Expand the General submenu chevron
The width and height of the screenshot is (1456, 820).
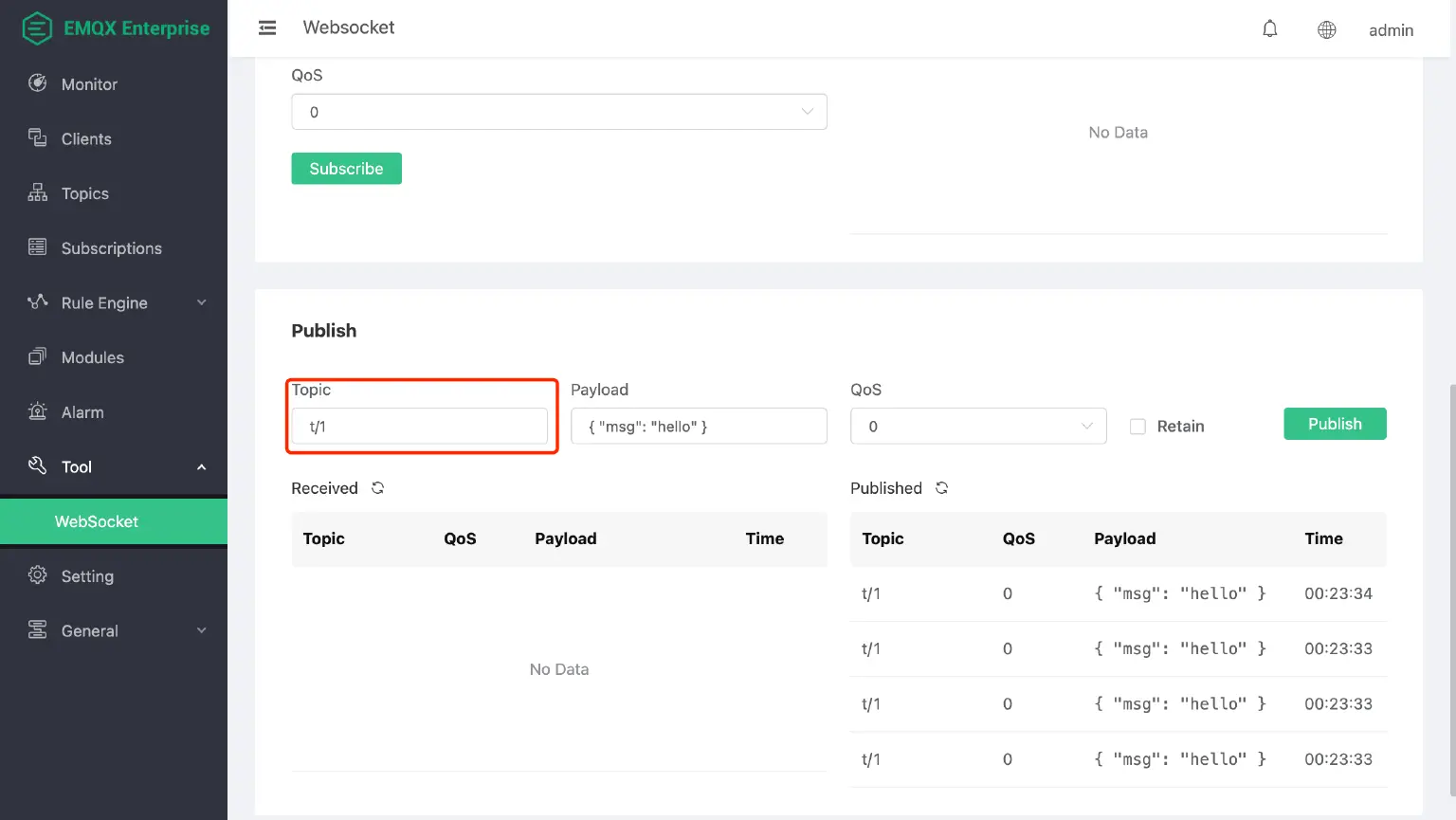click(x=201, y=630)
